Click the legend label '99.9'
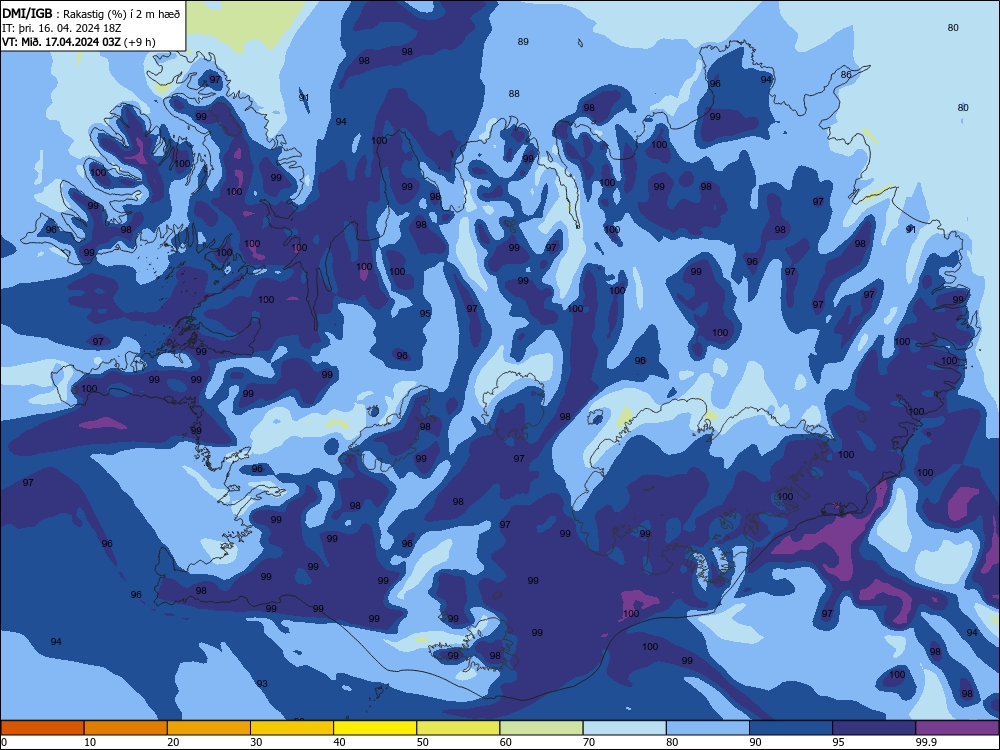Viewport: 1000px width, 750px height. [926, 742]
